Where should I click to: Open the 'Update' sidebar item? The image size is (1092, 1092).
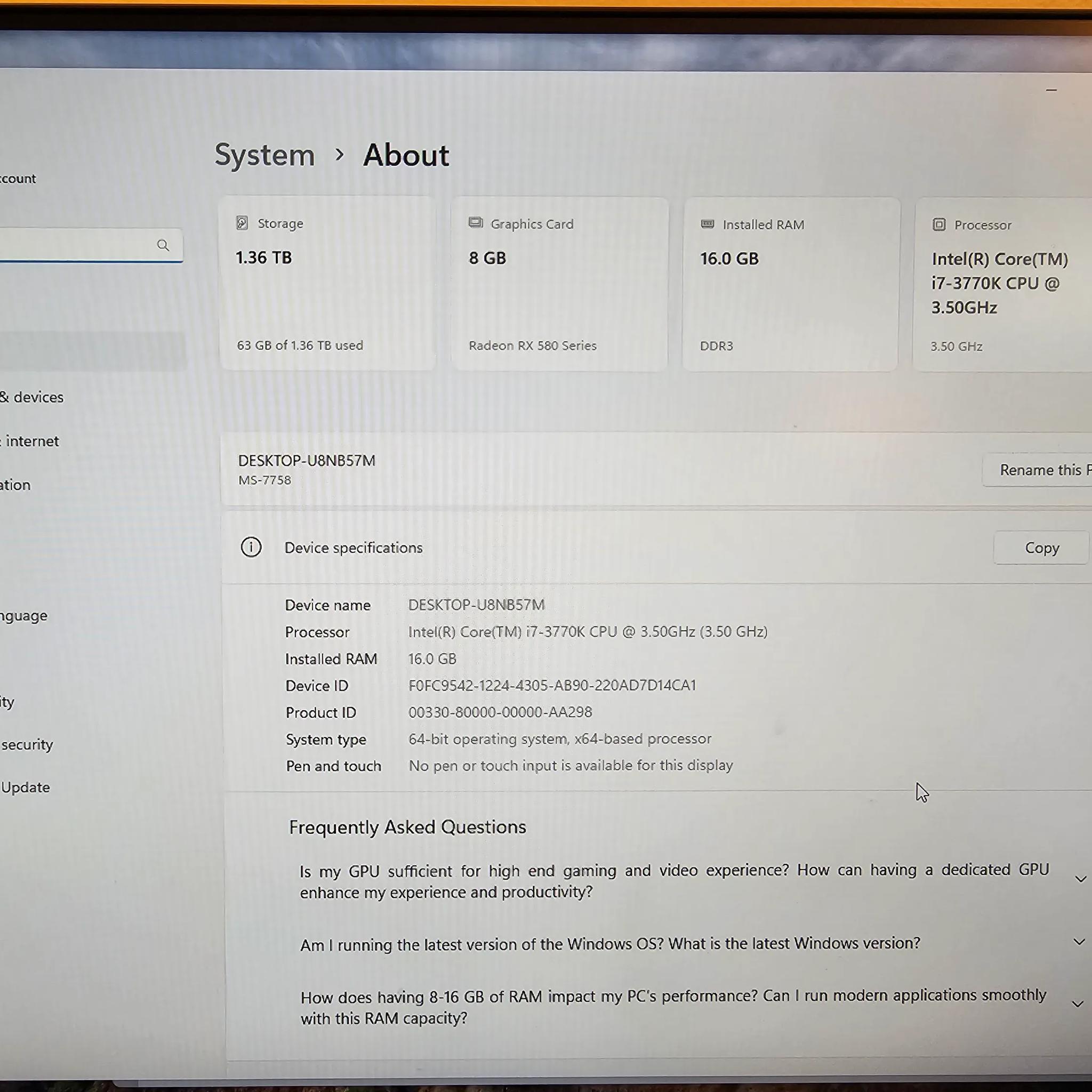(x=26, y=788)
